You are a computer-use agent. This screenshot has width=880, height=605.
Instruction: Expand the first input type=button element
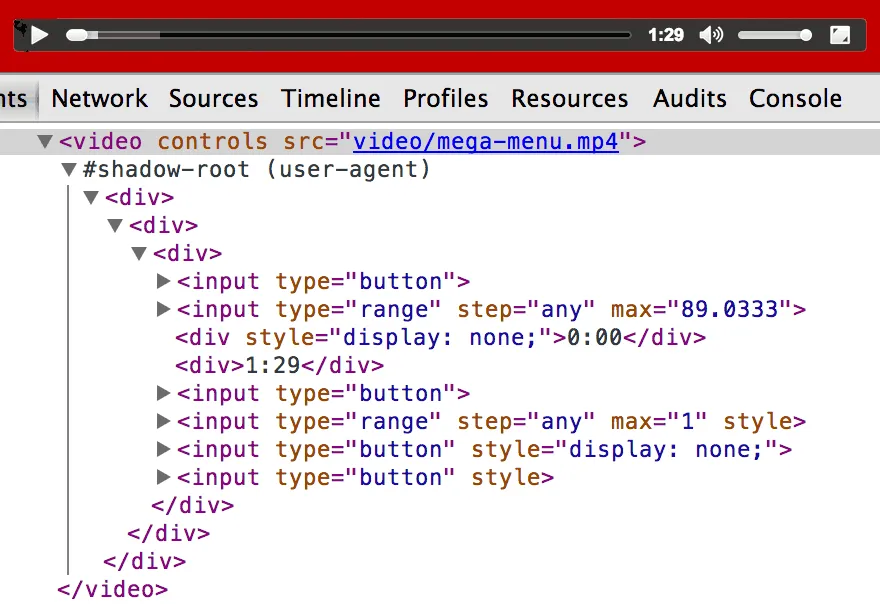click(163, 281)
